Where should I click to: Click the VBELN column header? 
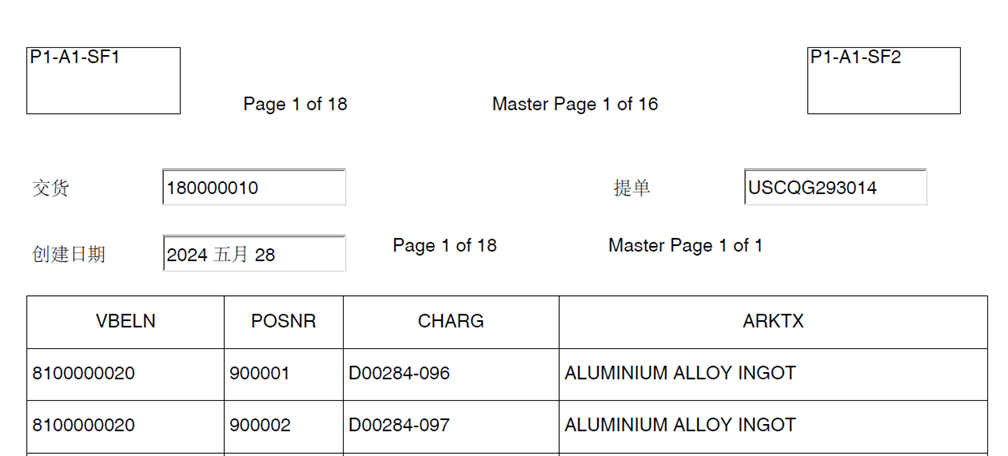[126, 321]
